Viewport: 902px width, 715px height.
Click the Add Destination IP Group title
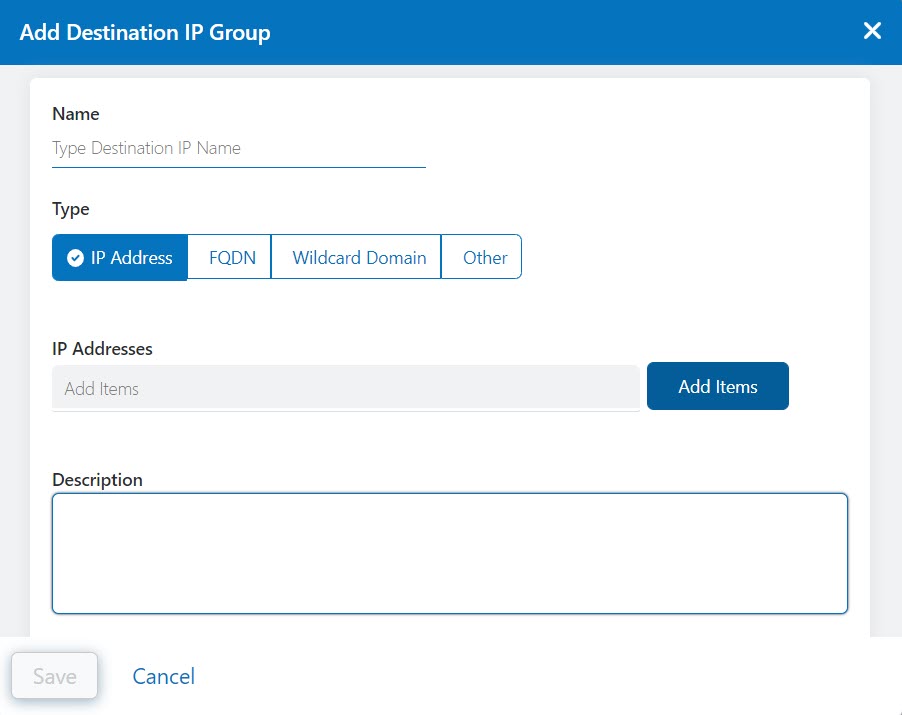point(145,32)
